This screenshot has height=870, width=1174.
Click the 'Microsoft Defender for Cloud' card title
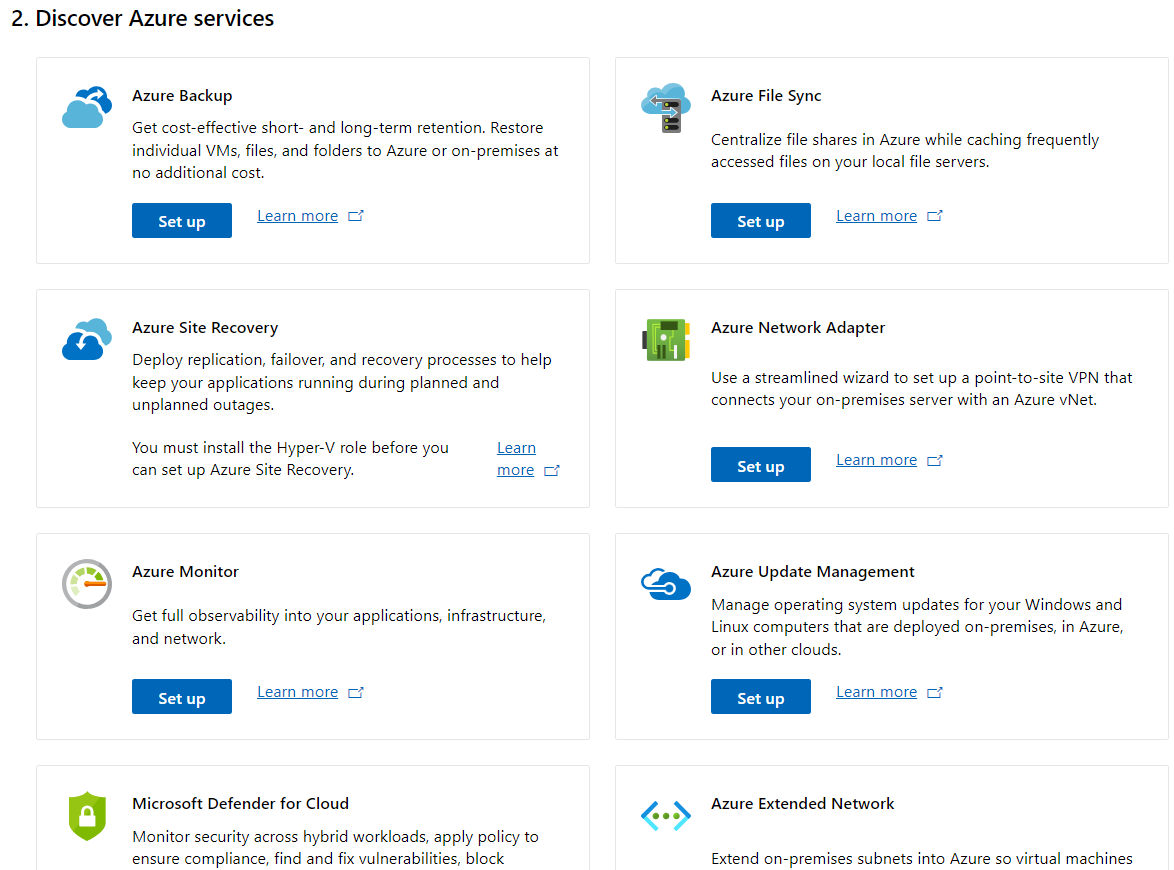240,804
